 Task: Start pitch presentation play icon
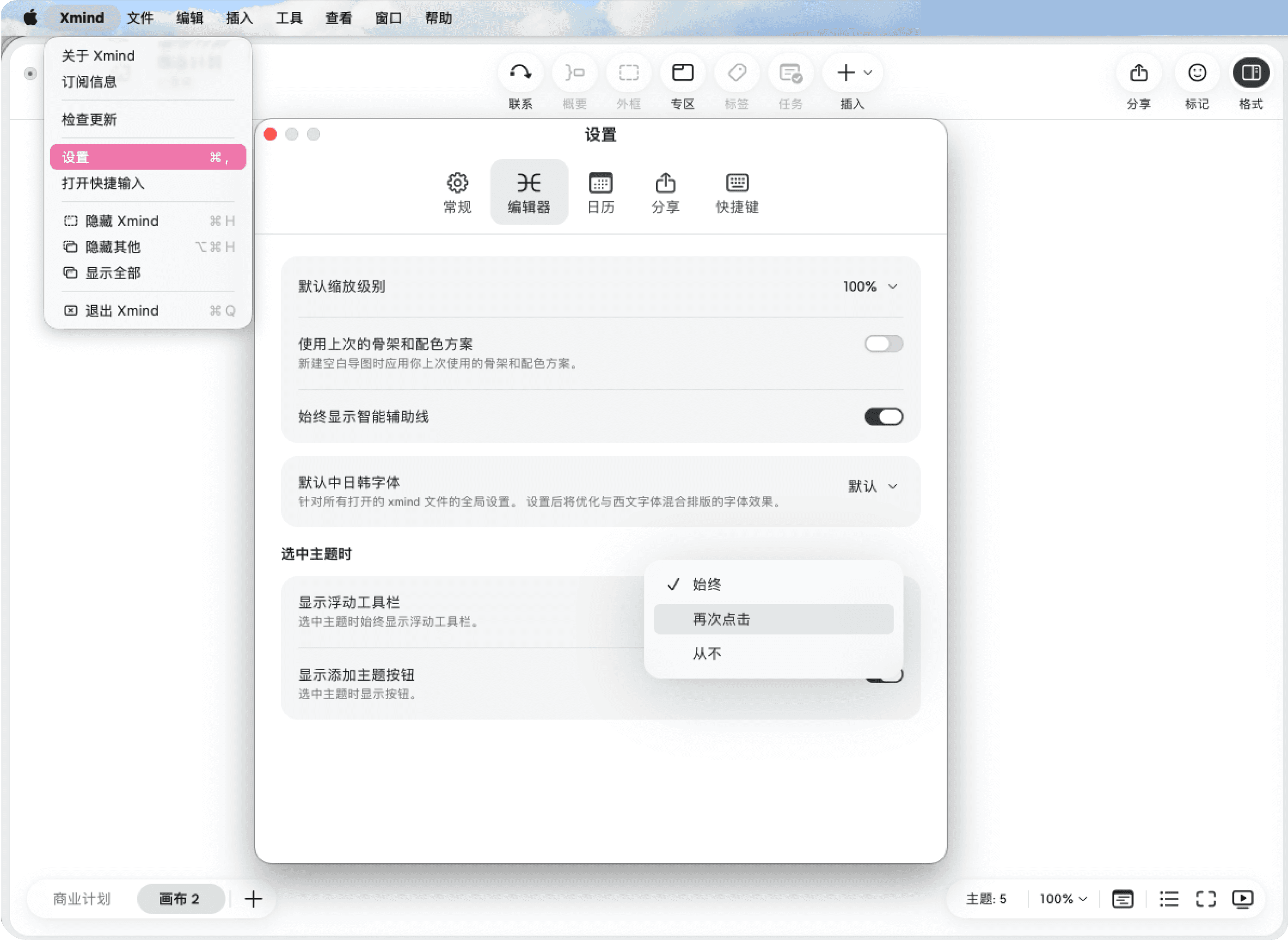coord(1243,899)
